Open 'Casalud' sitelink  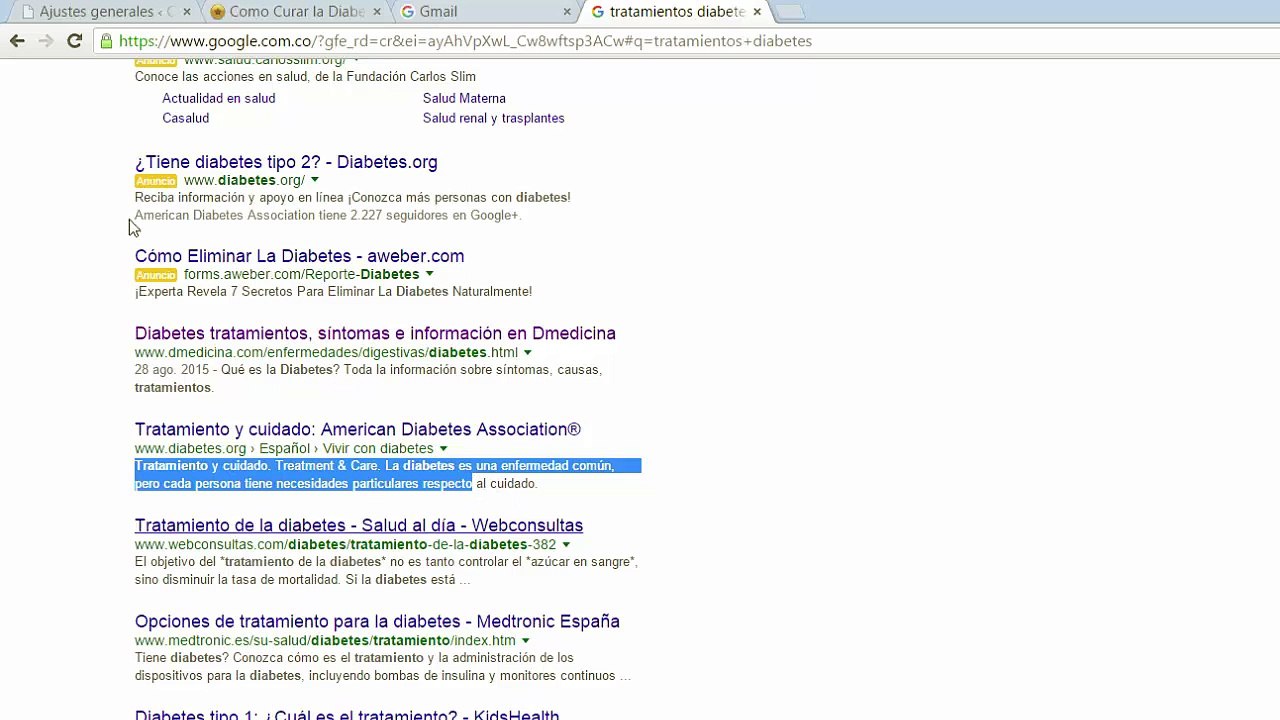click(x=186, y=118)
